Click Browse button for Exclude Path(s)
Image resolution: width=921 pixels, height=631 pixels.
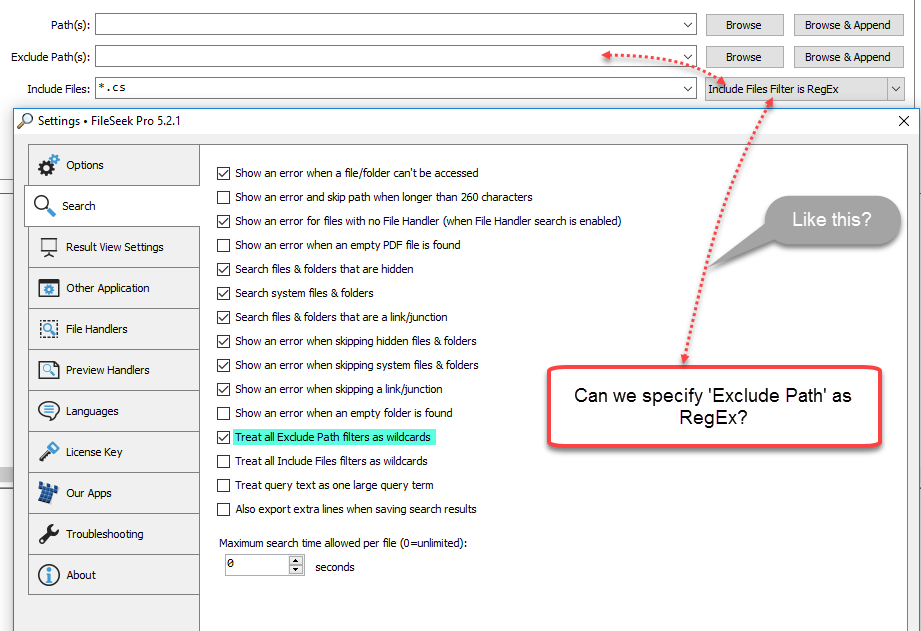(x=743, y=57)
